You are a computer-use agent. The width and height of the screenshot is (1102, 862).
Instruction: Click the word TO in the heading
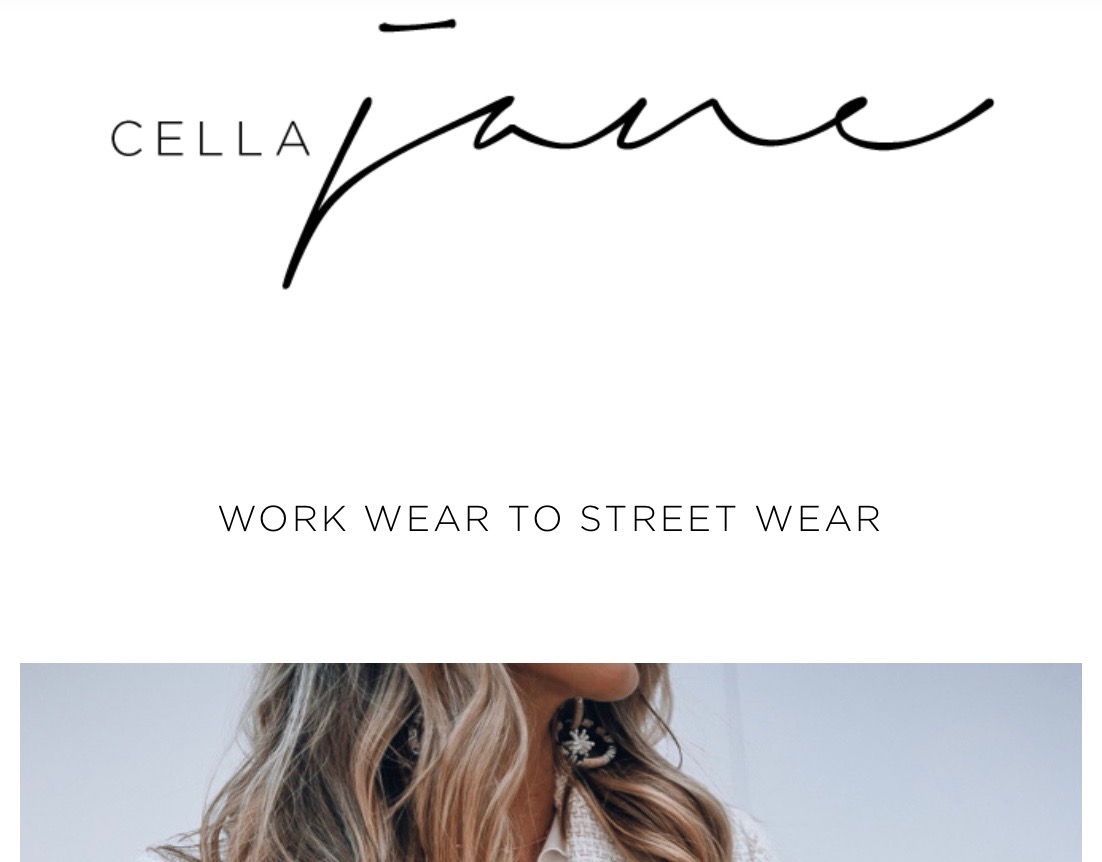pyautogui.click(x=535, y=519)
